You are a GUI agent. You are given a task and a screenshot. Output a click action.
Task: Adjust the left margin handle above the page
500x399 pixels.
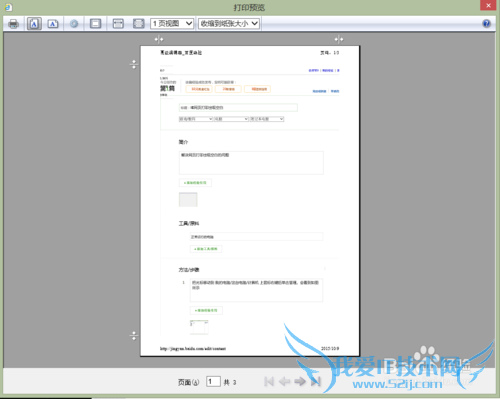pyautogui.click(x=159, y=40)
